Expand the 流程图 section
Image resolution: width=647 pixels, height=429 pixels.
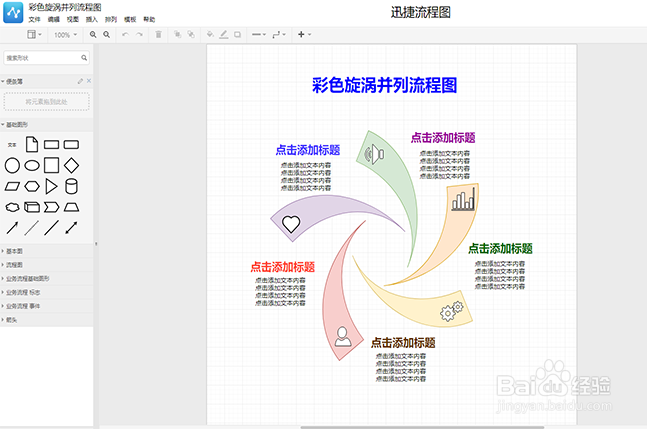click(x=47, y=265)
